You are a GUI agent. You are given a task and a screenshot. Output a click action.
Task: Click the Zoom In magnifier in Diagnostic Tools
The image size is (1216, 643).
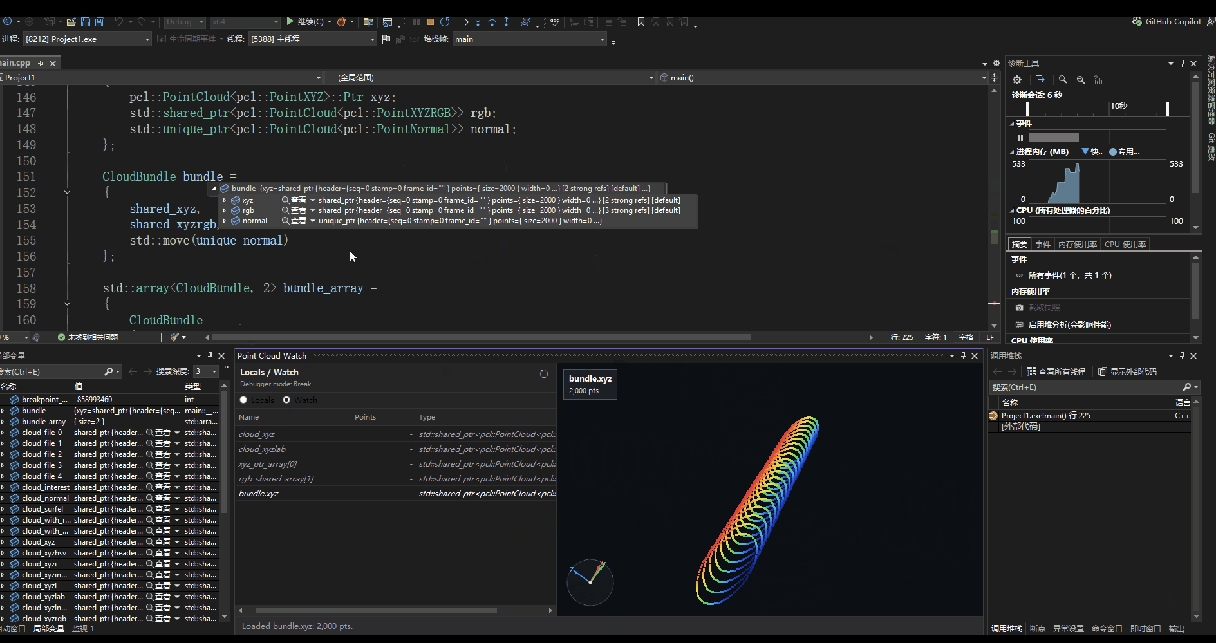(1063, 79)
